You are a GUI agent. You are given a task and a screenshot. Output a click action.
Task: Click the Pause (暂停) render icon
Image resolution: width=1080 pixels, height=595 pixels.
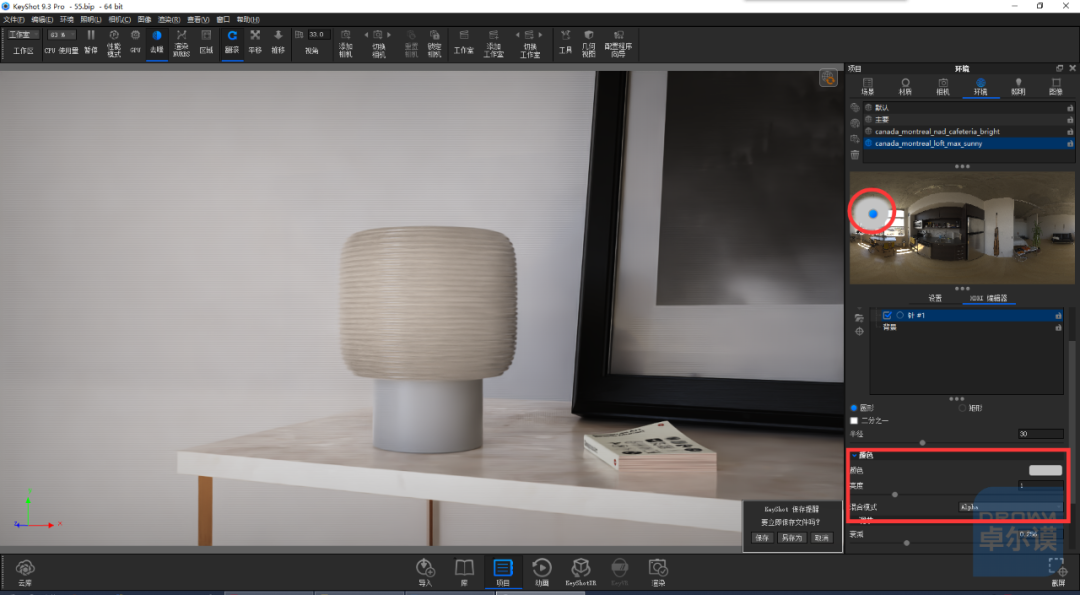point(90,36)
